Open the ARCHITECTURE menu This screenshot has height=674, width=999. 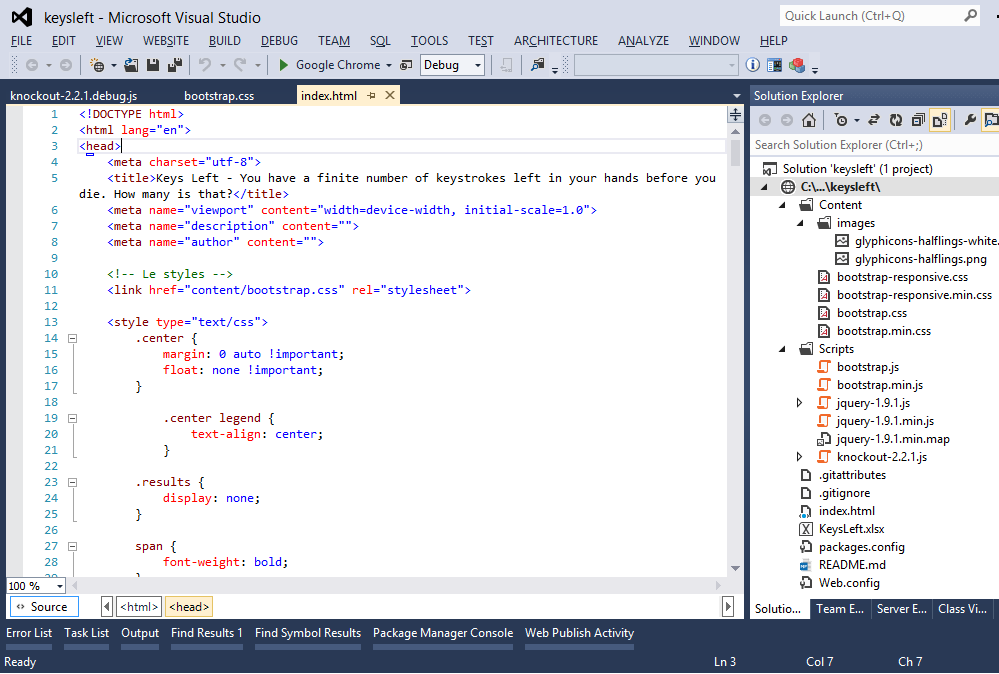coord(555,41)
